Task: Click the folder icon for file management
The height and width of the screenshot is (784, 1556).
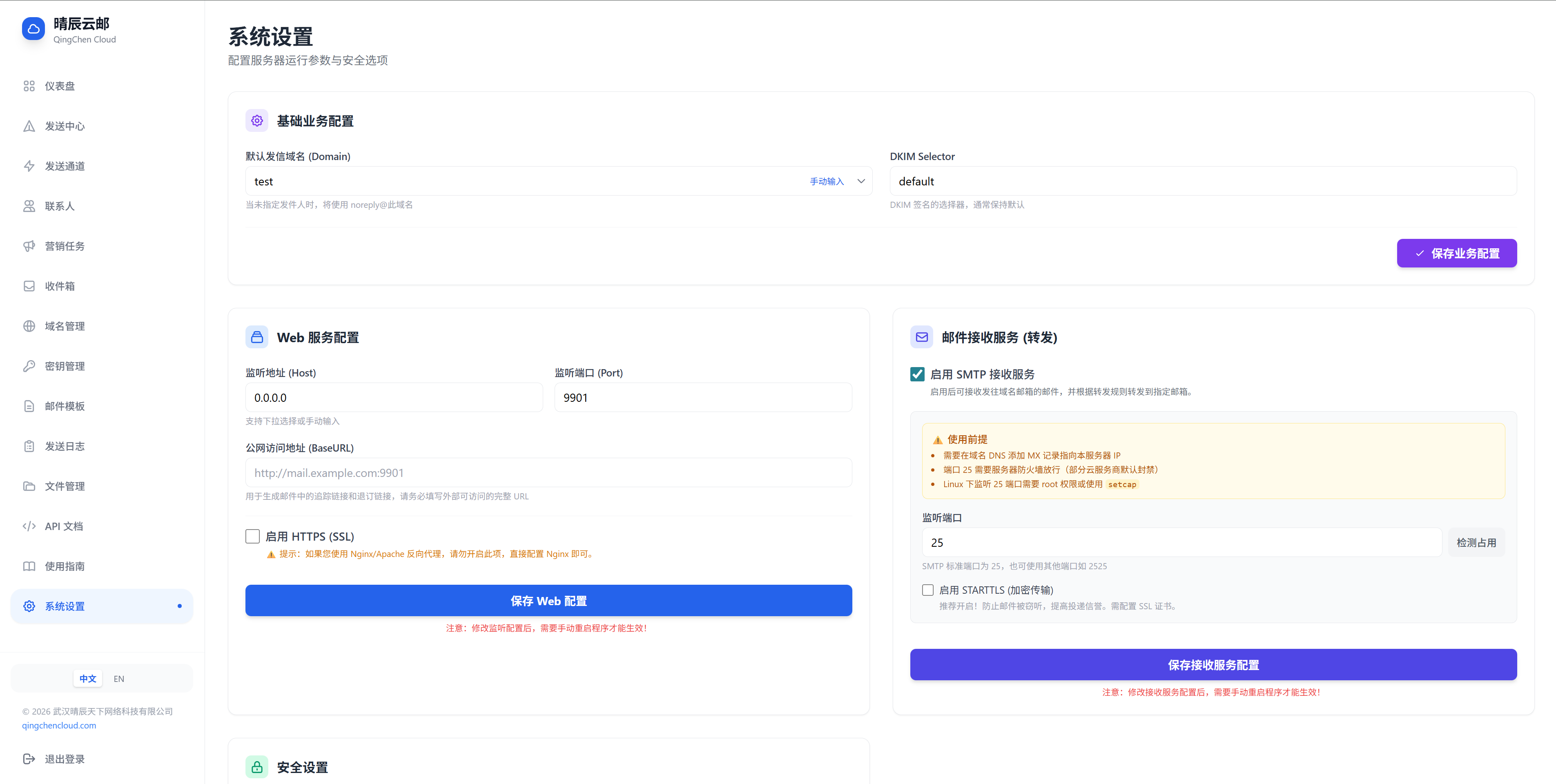Action: [x=29, y=486]
